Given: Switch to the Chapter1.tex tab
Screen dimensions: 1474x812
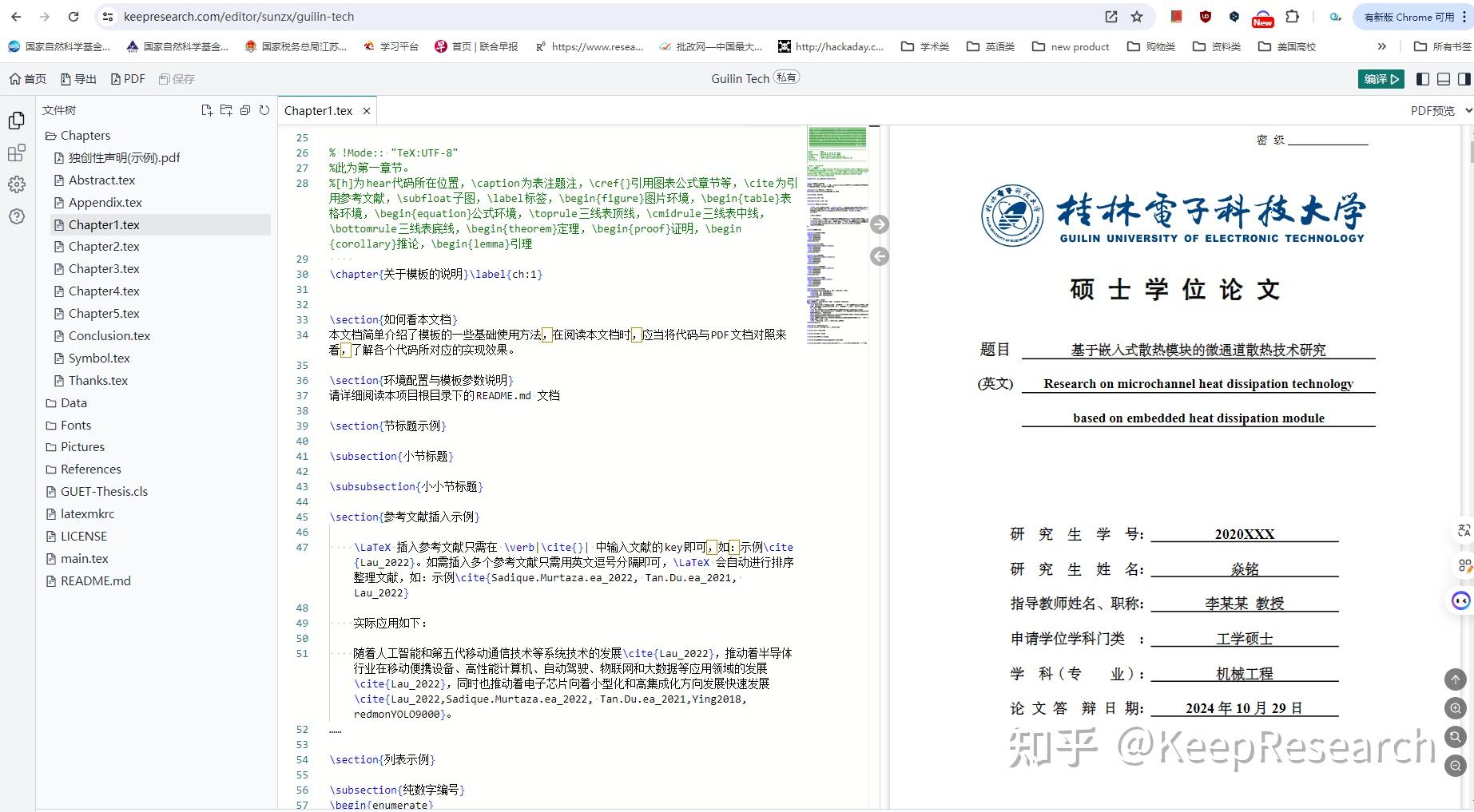Looking at the screenshot, I should coord(318,110).
